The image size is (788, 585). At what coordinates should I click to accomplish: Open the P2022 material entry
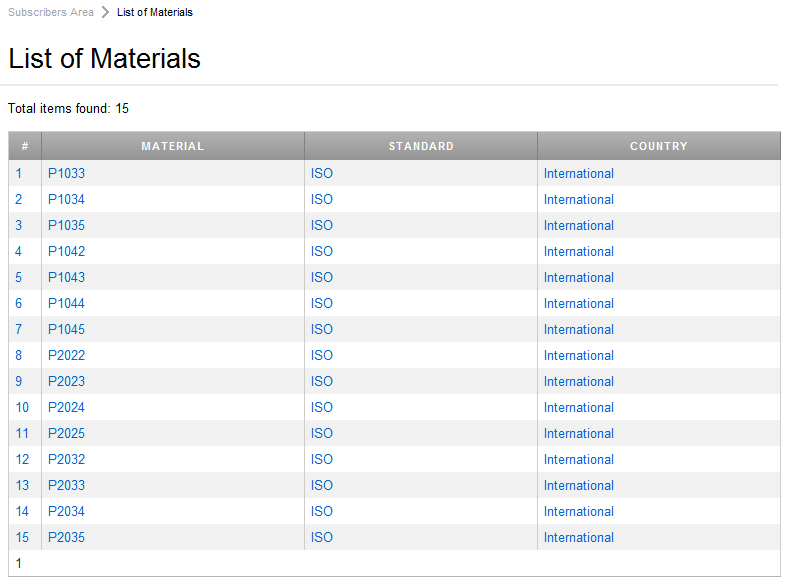pos(66,355)
